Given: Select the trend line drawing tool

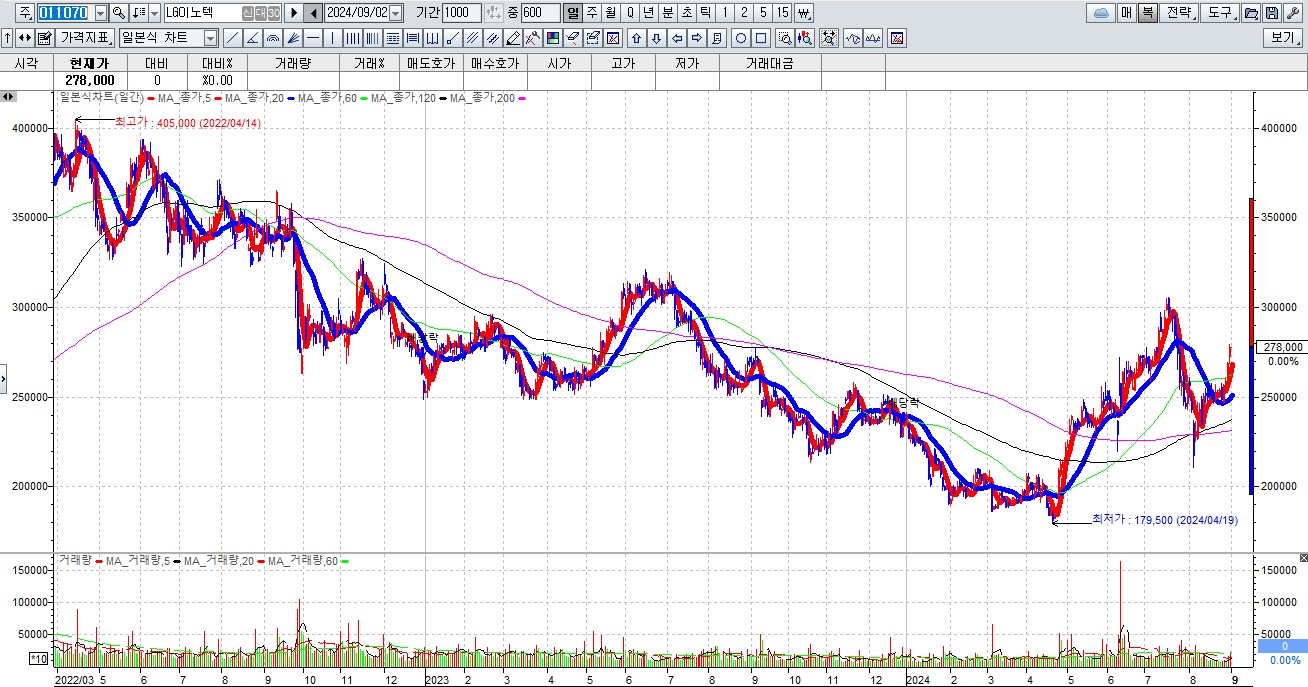Looking at the screenshot, I should point(232,38).
